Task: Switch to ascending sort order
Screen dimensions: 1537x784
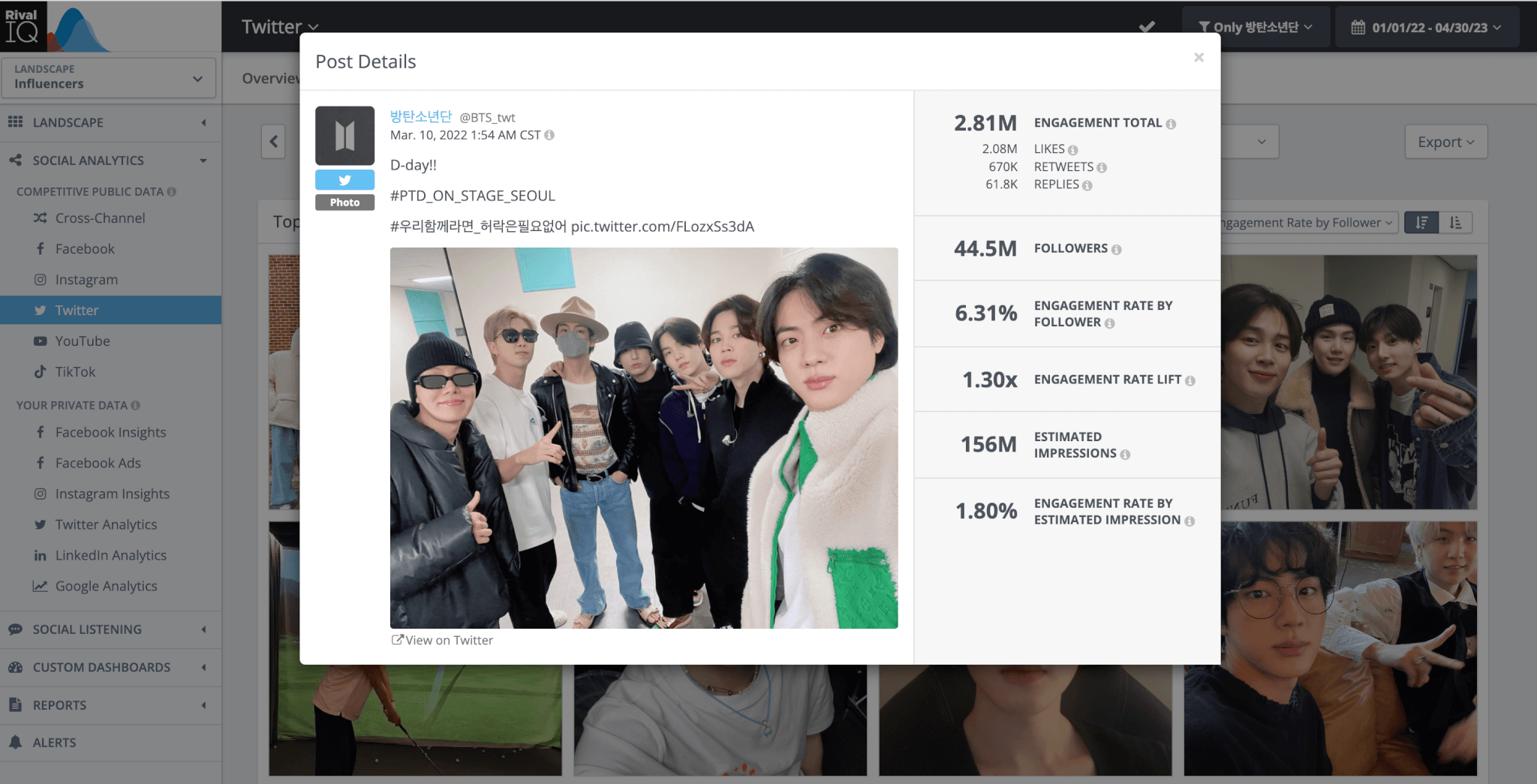Action: (1455, 222)
